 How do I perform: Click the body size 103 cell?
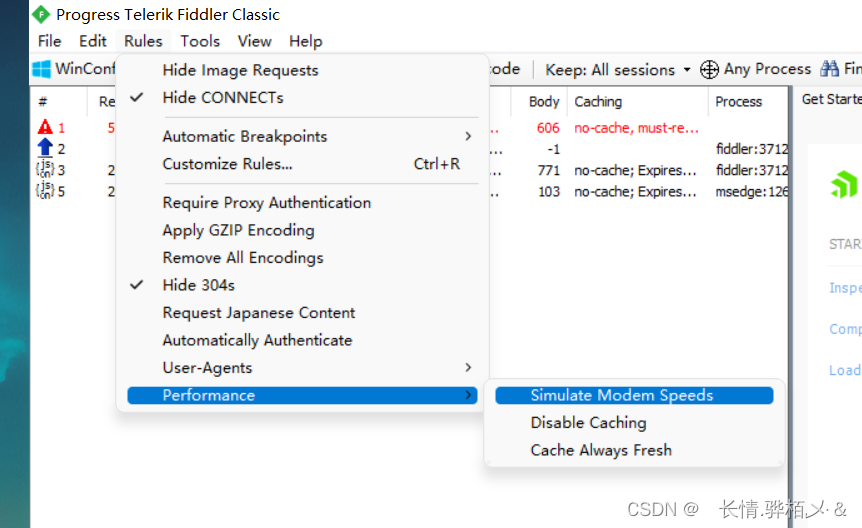click(549, 191)
